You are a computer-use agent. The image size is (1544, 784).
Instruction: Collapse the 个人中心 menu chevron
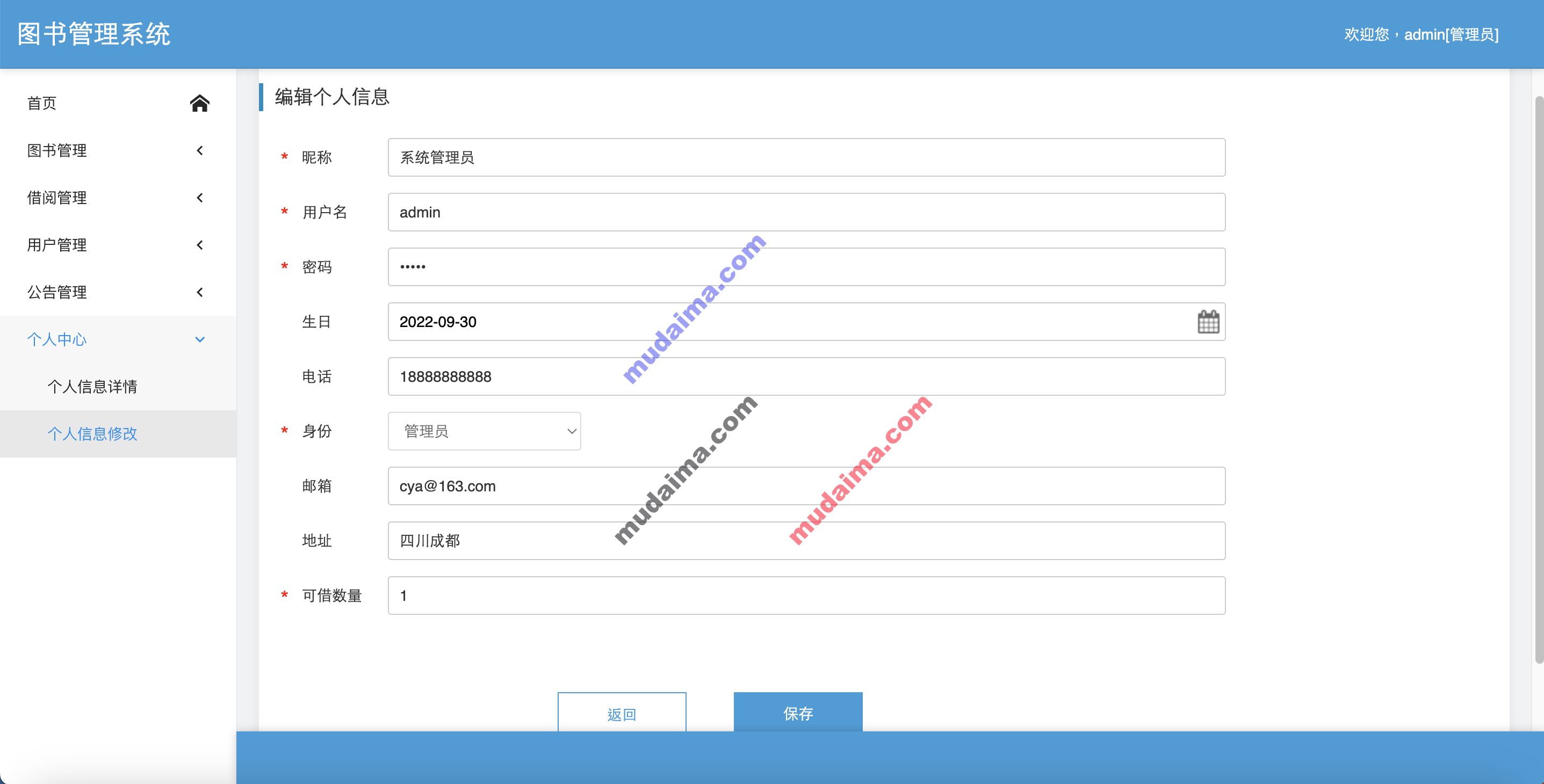tap(200, 339)
